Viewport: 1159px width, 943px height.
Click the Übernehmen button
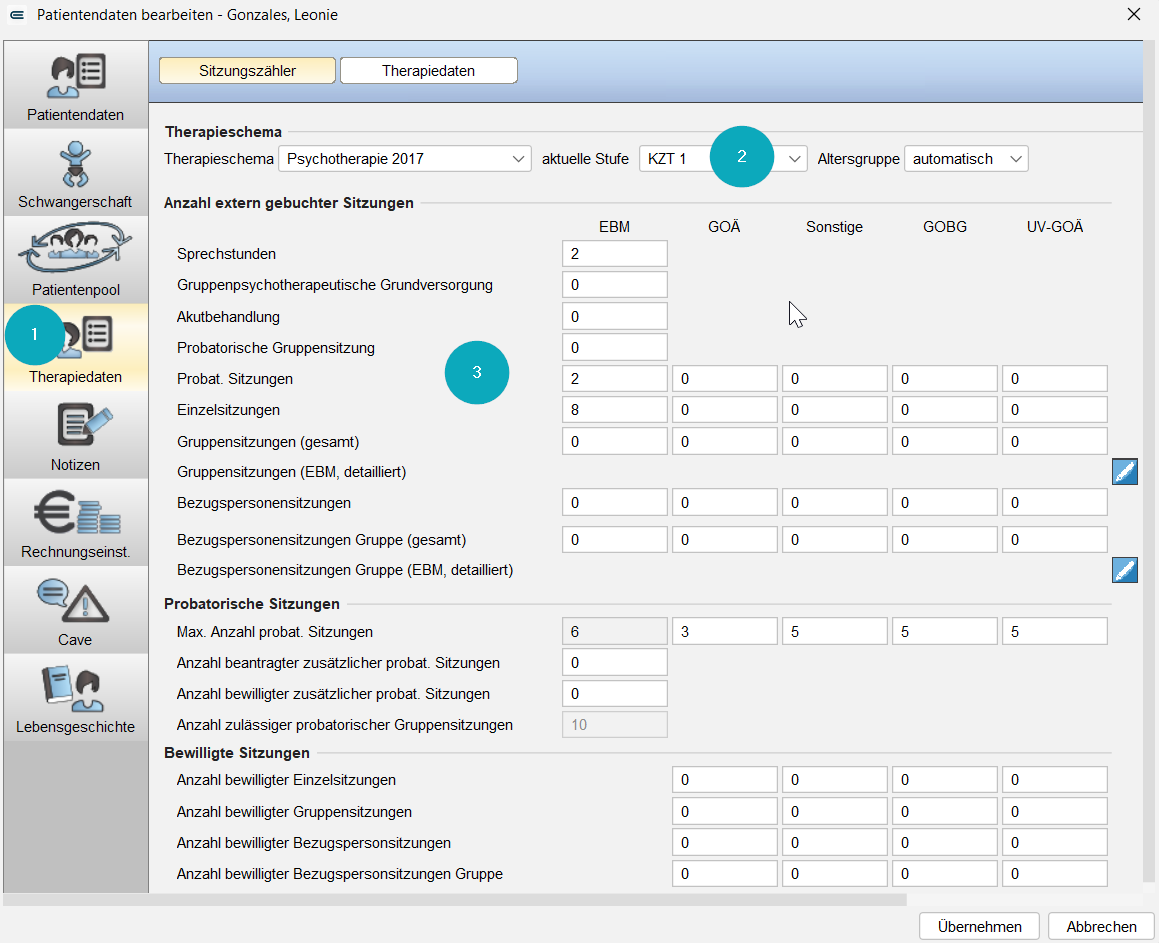tap(979, 927)
